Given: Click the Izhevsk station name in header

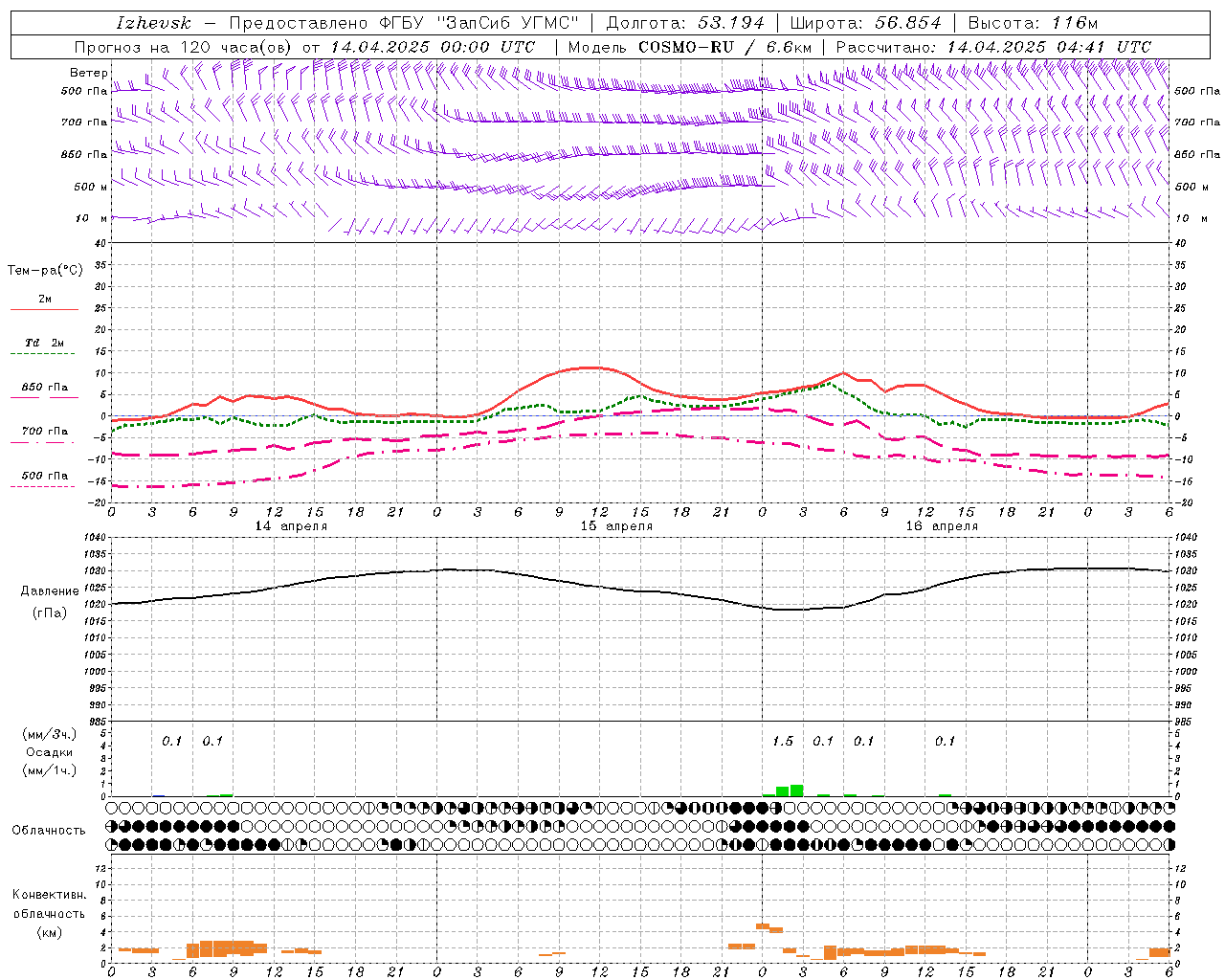Looking at the screenshot, I should click(153, 23).
